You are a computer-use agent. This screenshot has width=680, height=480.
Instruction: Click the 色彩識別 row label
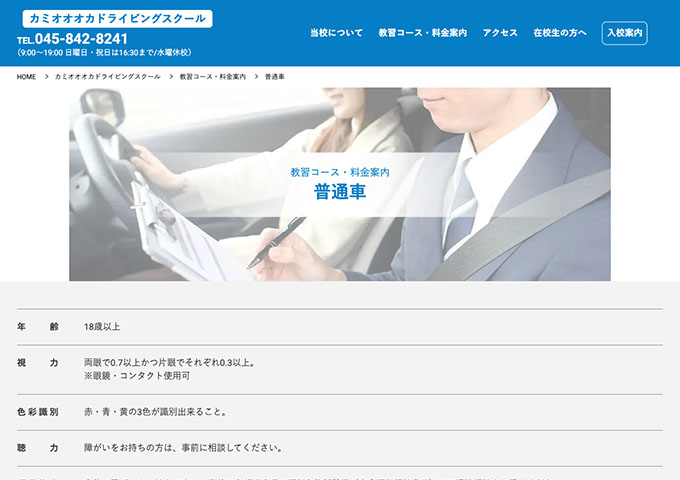coord(38,412)
